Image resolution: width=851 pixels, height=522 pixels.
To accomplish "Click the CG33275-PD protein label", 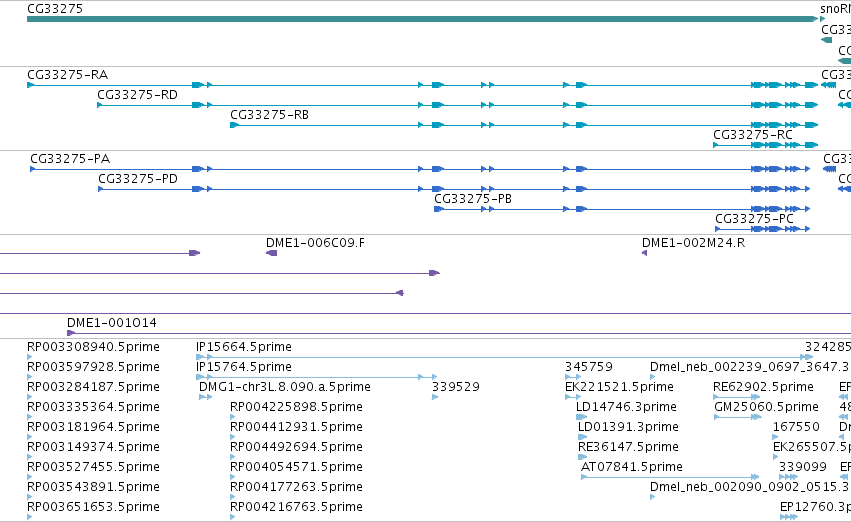I will point(138,179).
